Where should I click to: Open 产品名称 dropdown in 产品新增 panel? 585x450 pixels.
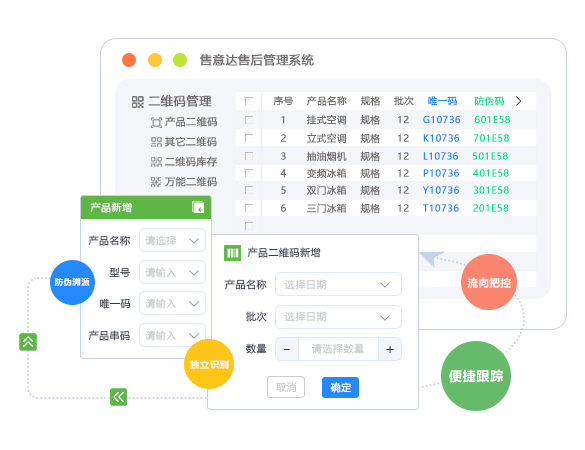(x=172, y=240)
